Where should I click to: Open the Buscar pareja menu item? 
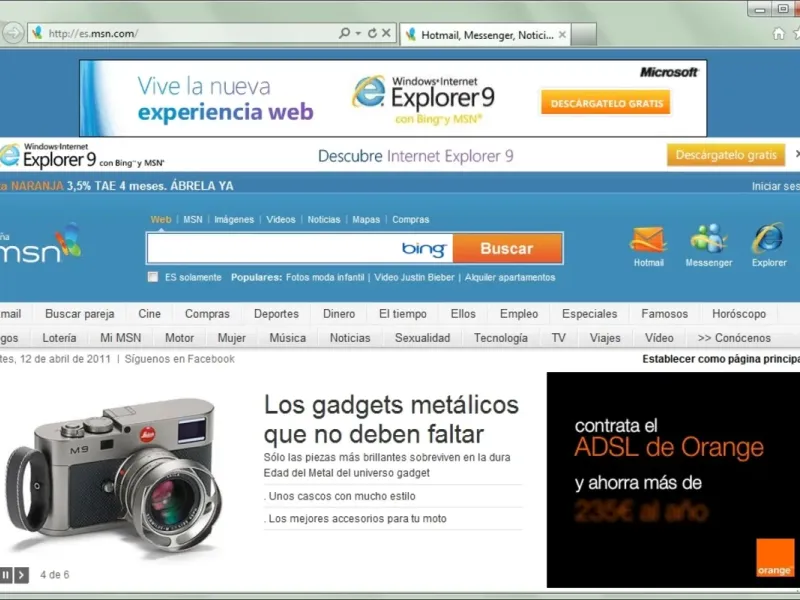[80, 314]
